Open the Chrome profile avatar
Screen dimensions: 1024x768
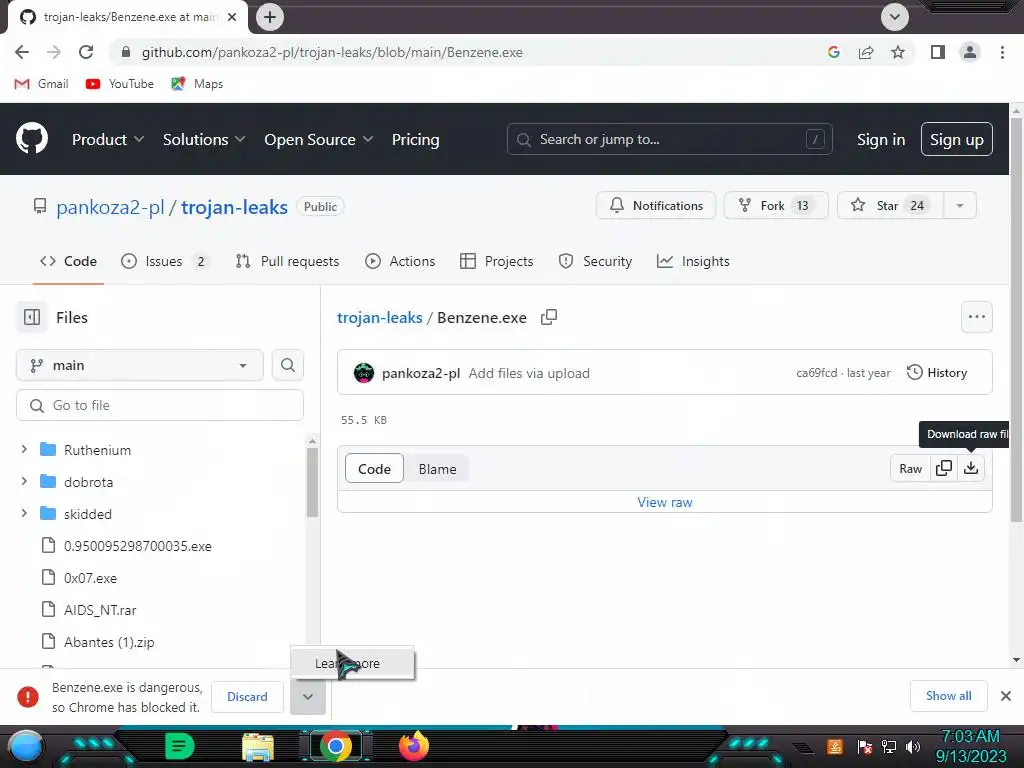(970, 52)
